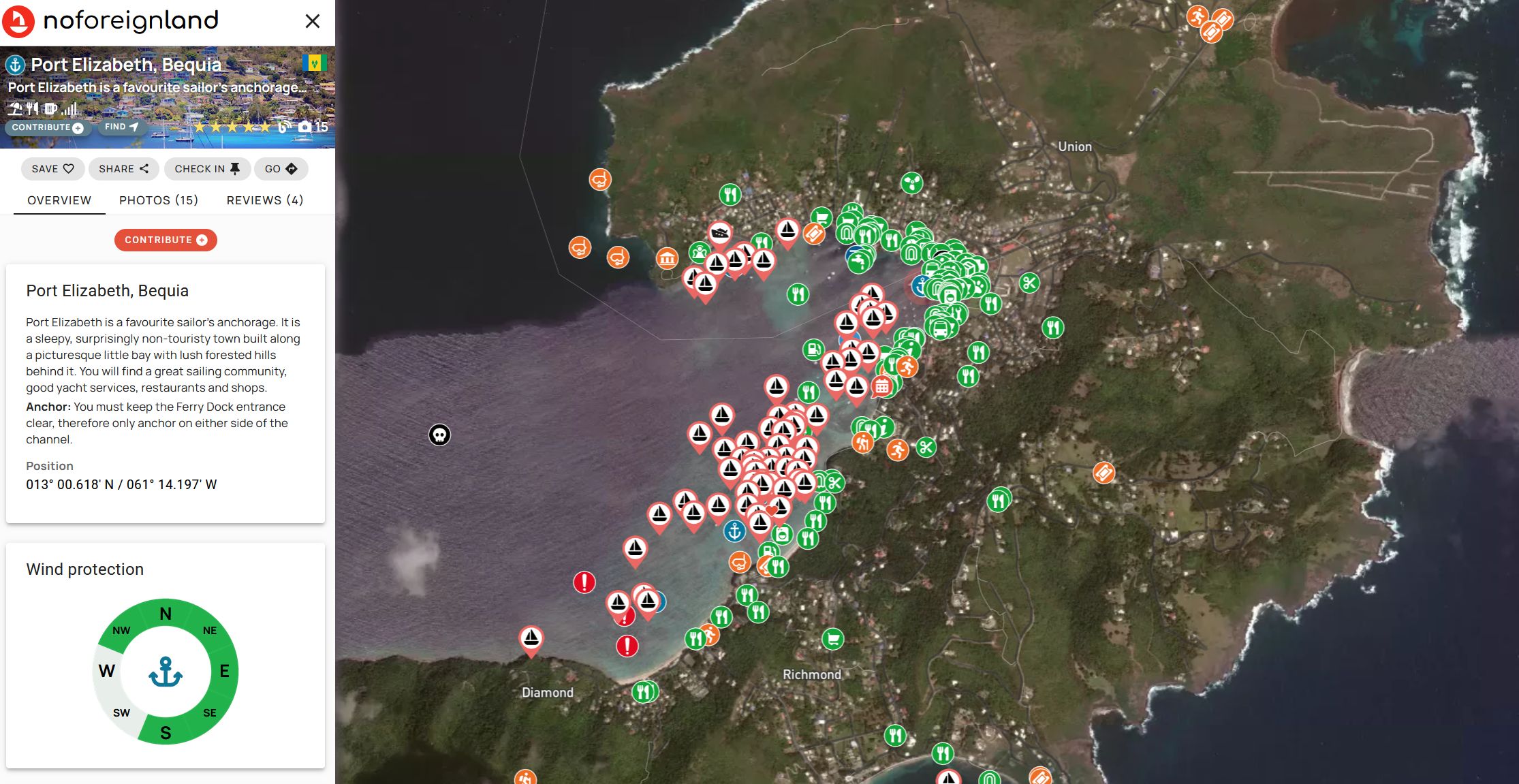Image resolution: width=1519 pixels, height=784 pixels.
Task: Select the orange calendar event marker
Action: (882, 387)
